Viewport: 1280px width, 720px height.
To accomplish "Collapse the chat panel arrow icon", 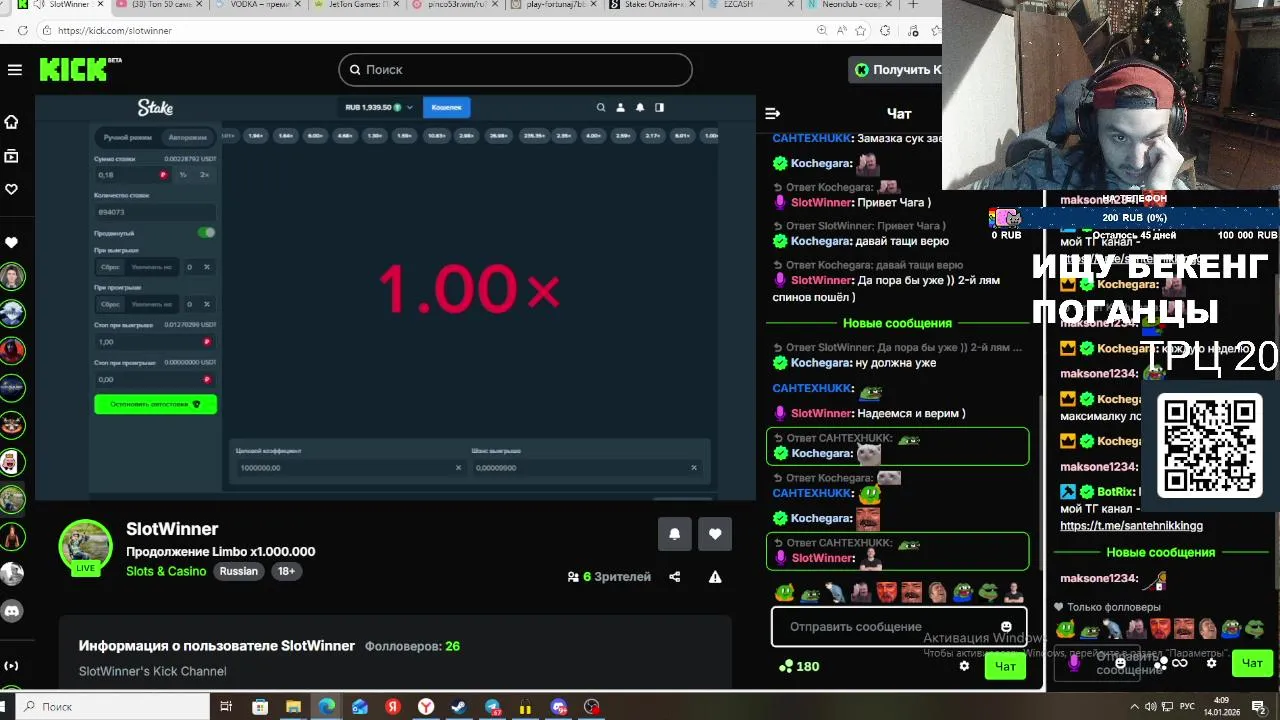I will click(772, 113).
